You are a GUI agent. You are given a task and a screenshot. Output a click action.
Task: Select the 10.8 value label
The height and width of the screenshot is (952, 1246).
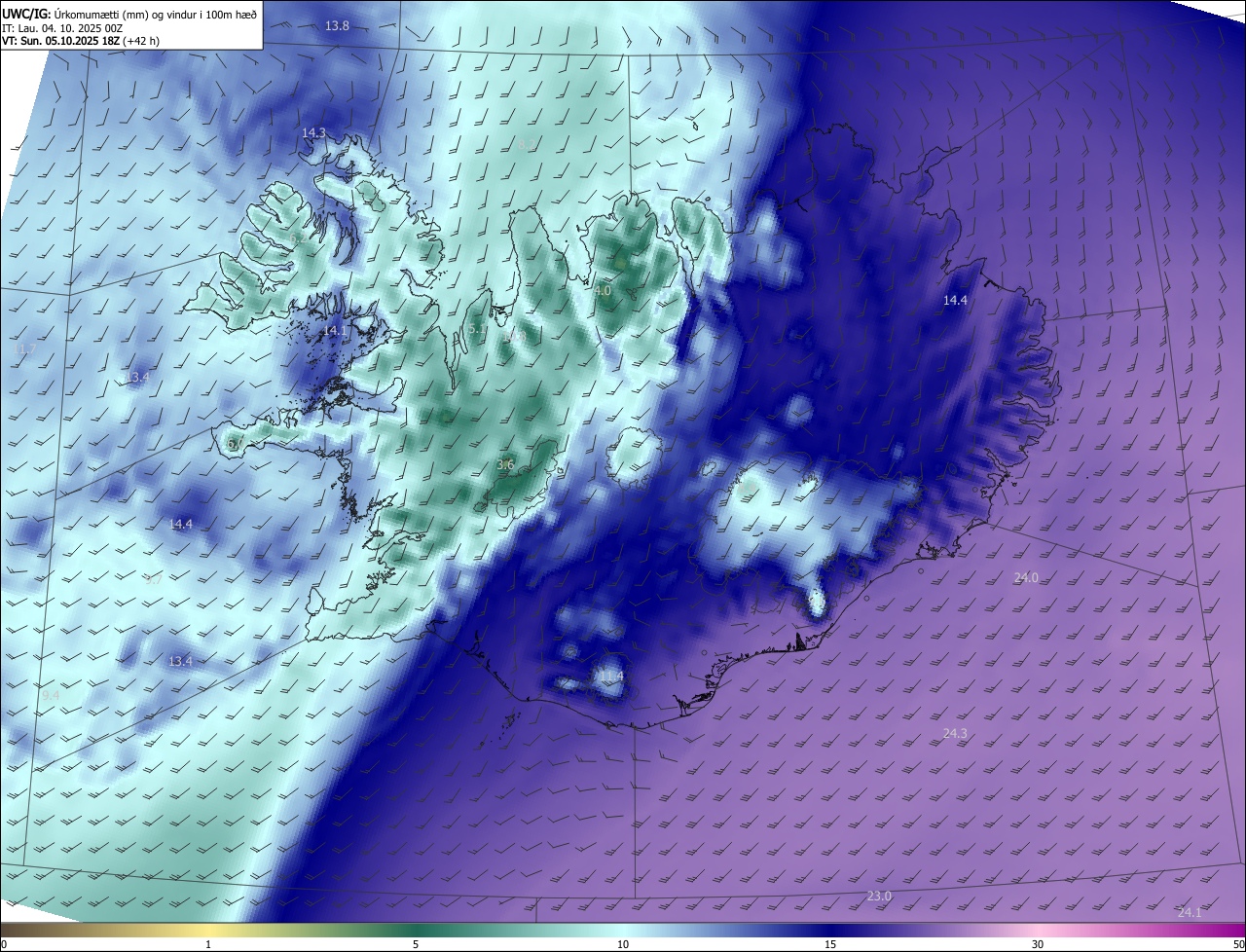coord(514,335)
